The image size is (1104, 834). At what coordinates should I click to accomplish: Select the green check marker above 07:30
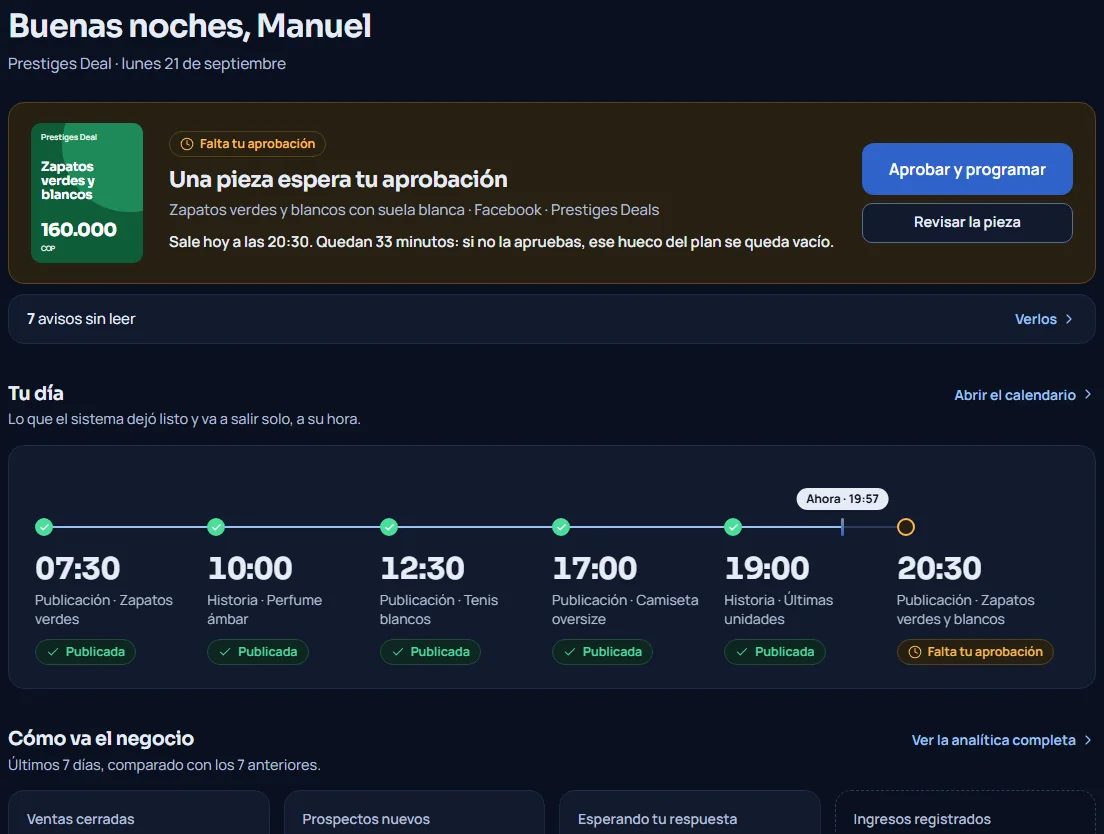[x=44, y=527]
